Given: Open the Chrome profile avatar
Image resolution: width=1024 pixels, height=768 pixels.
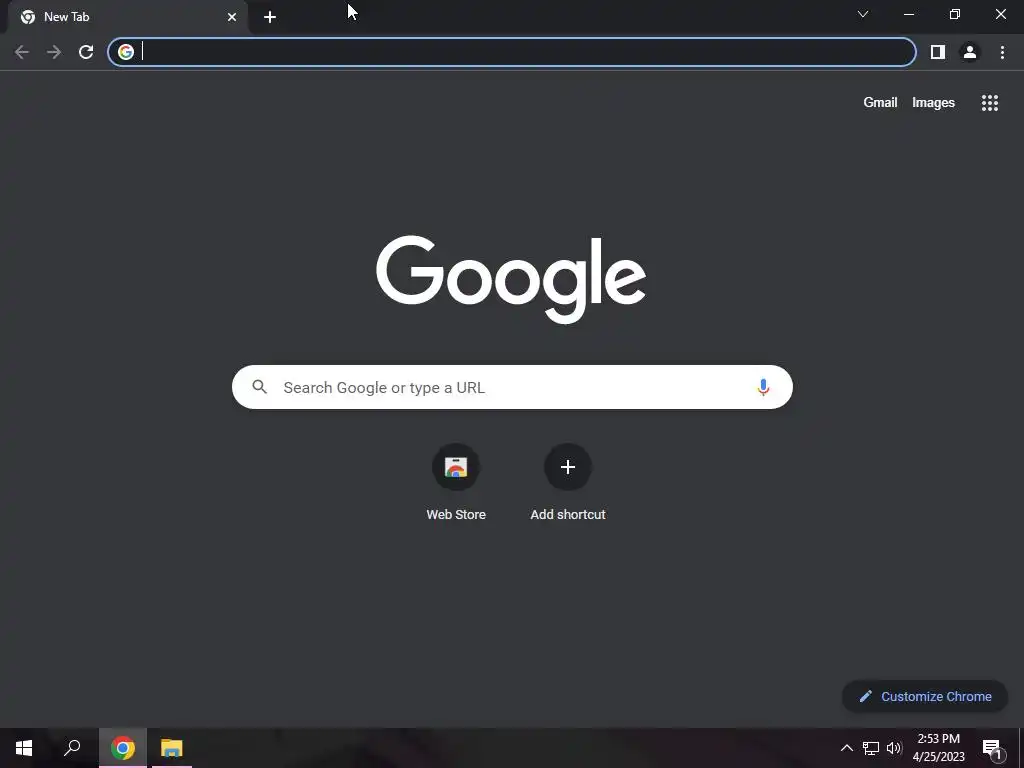Looking at the screenshot, I should 970,52.
